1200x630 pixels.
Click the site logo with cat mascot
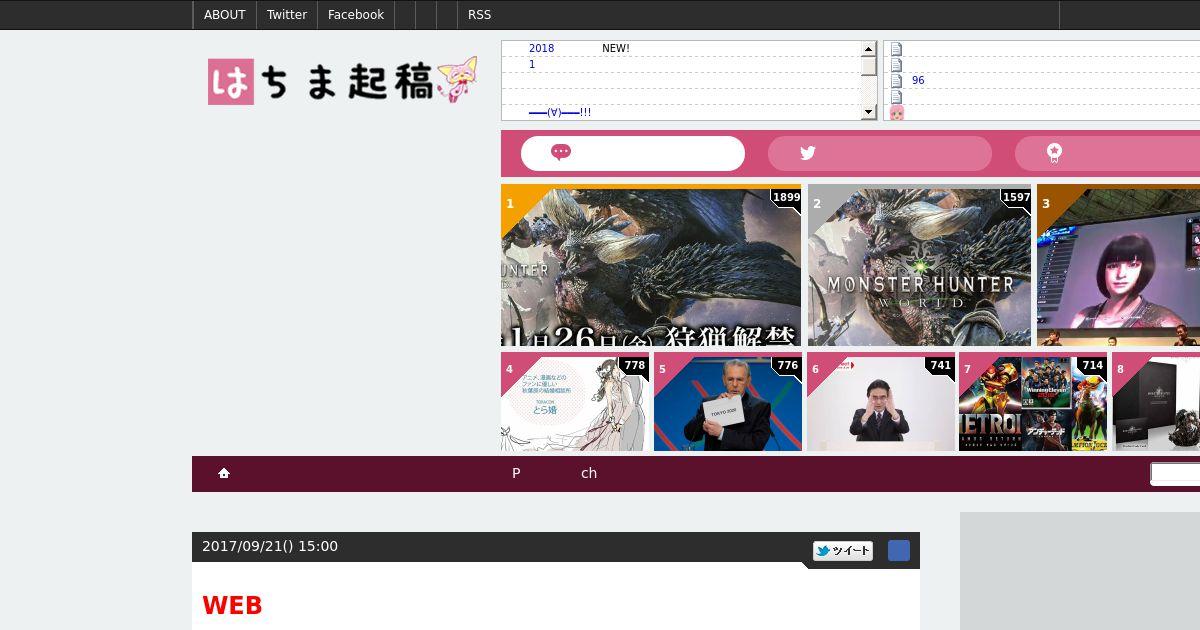(342, 80)
